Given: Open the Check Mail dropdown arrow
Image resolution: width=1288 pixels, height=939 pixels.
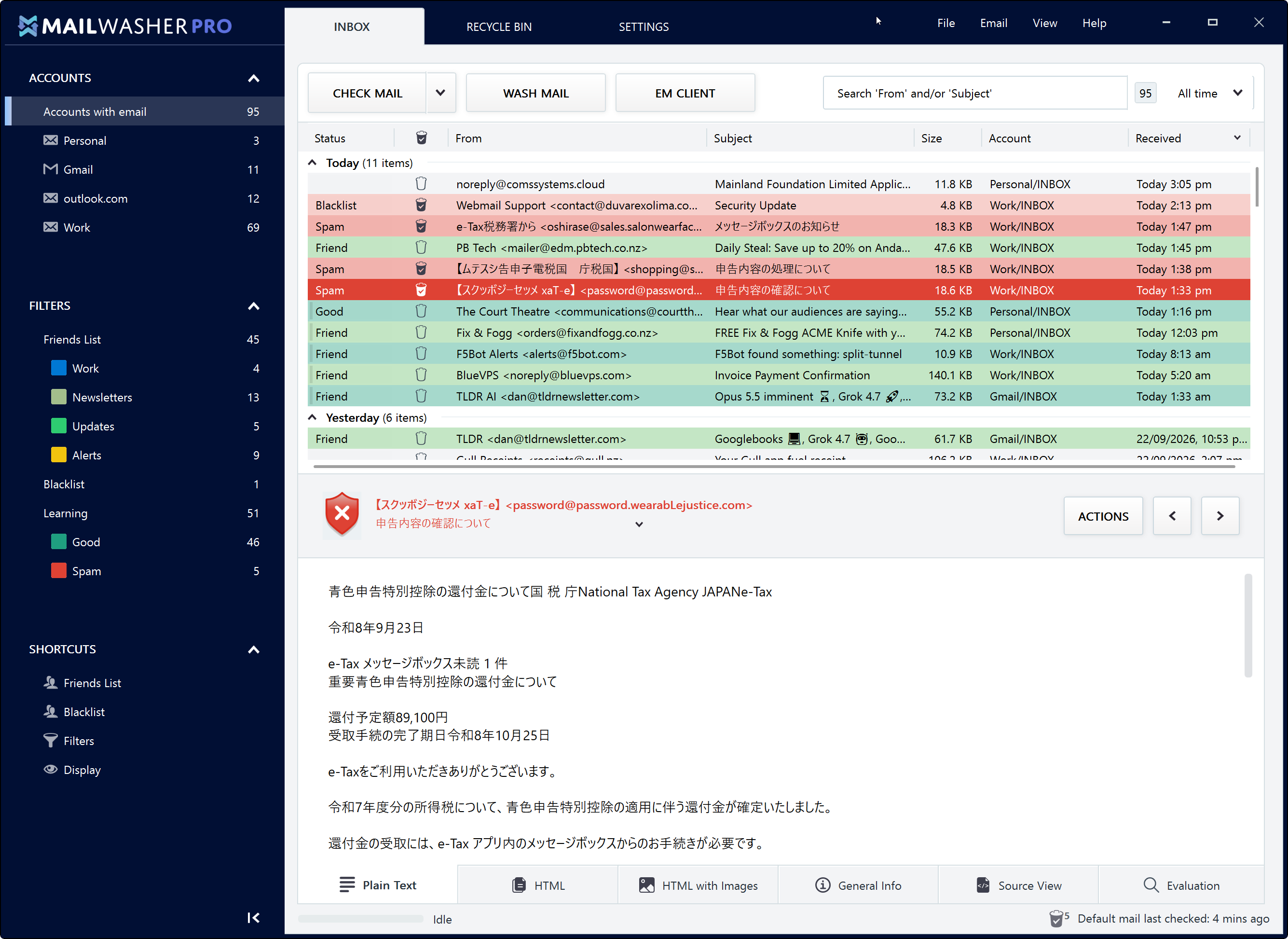Looking at the screenshot, I should pos(440,93).
